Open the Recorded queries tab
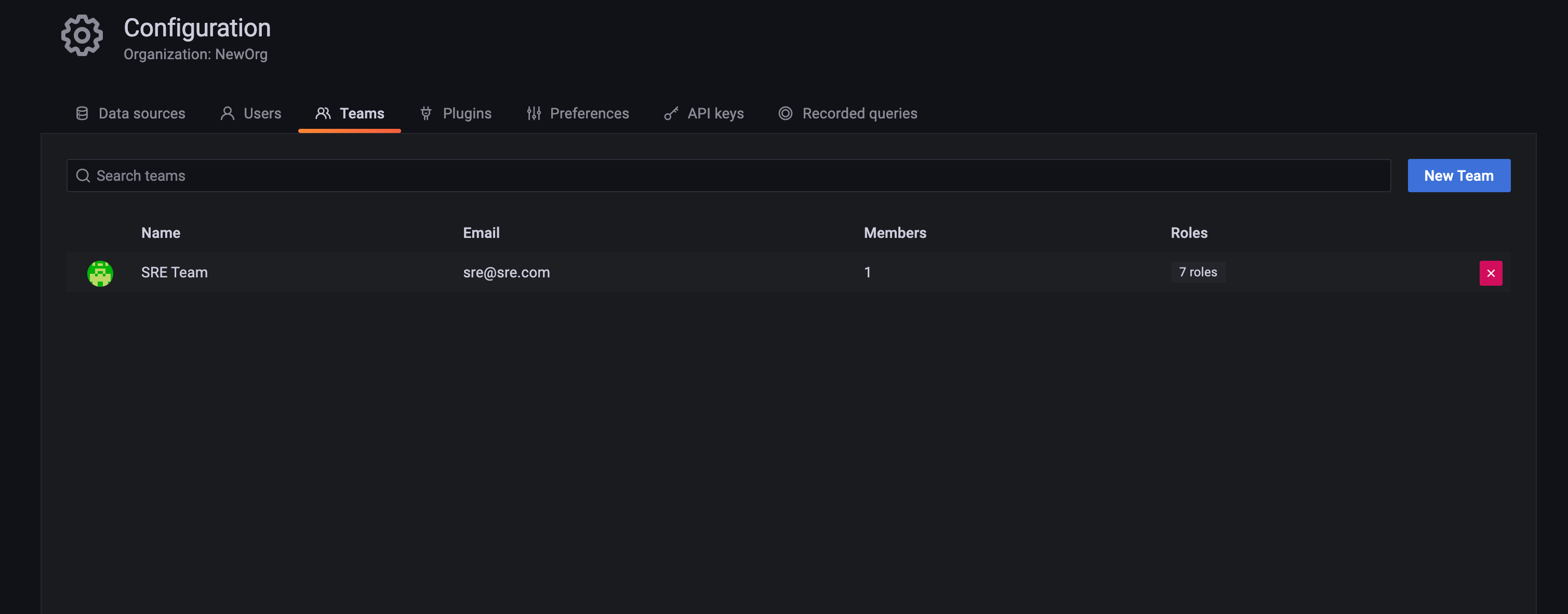The height and width of the screenshot is (614, 1568). tap(859, 114)
